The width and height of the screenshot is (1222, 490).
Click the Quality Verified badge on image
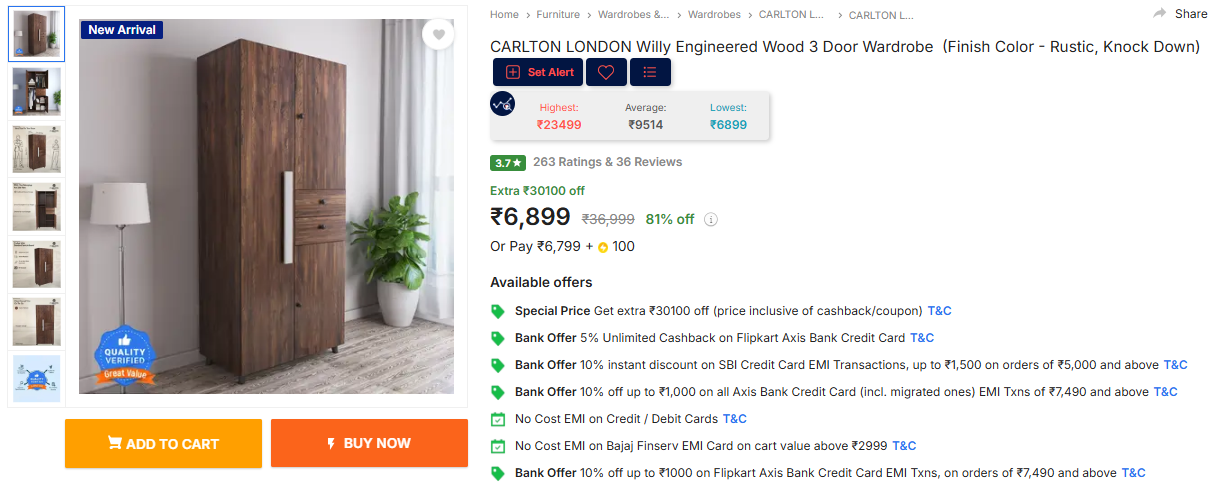(x=125, y=356)
